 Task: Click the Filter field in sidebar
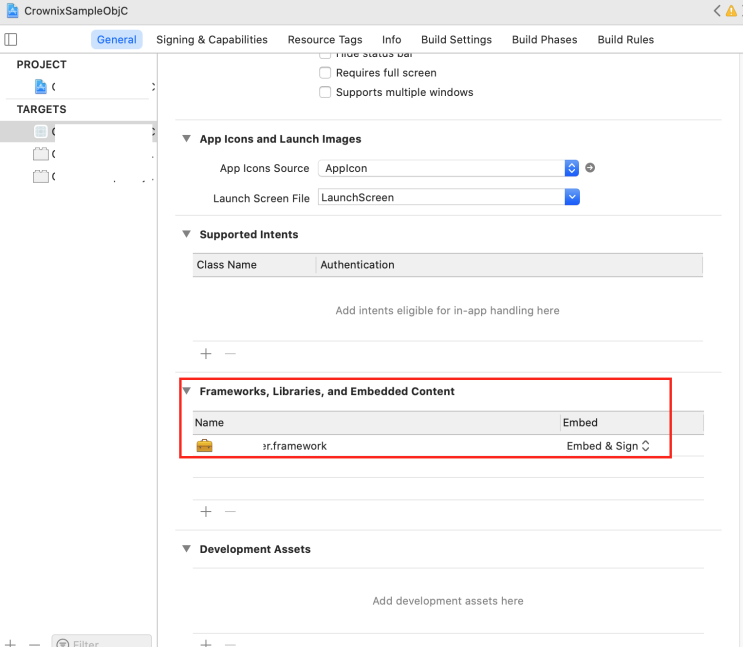101,642
